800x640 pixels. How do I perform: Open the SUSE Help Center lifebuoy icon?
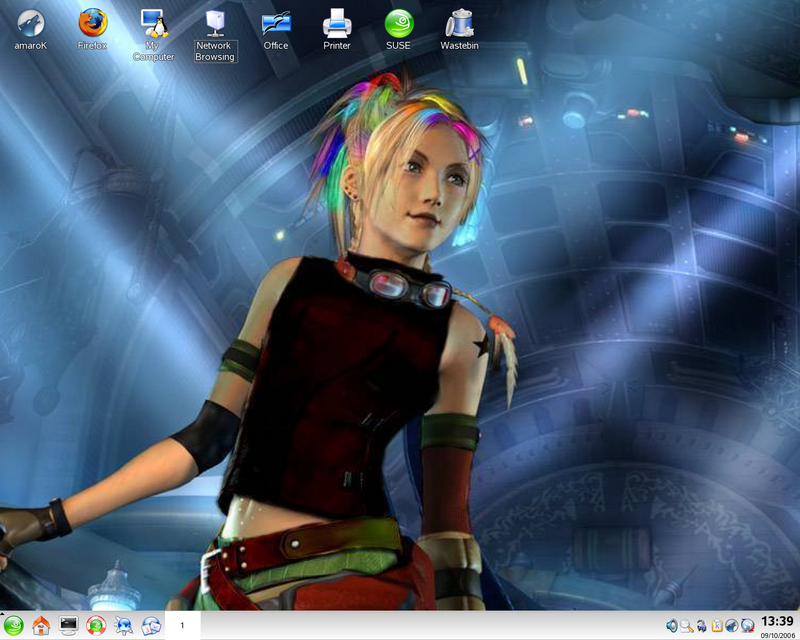click(x=96, y=626)
